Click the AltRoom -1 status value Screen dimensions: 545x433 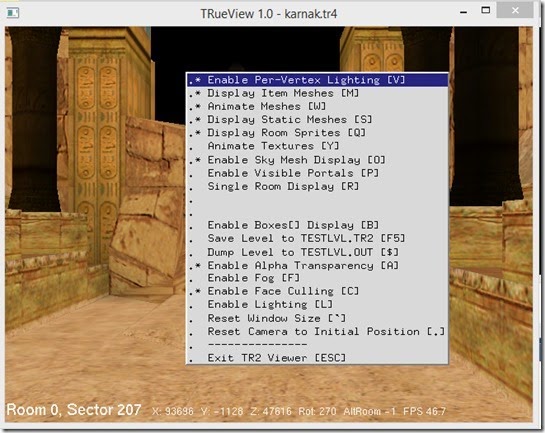coord(369,412)
